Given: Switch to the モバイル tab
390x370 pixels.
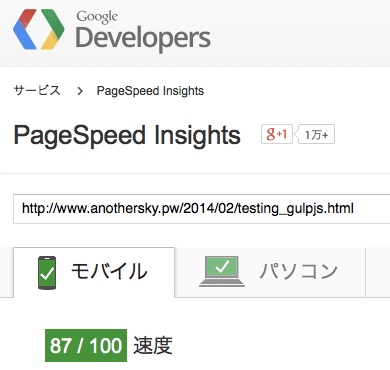Looking at the screenshot, I should (x=94, y=272).
